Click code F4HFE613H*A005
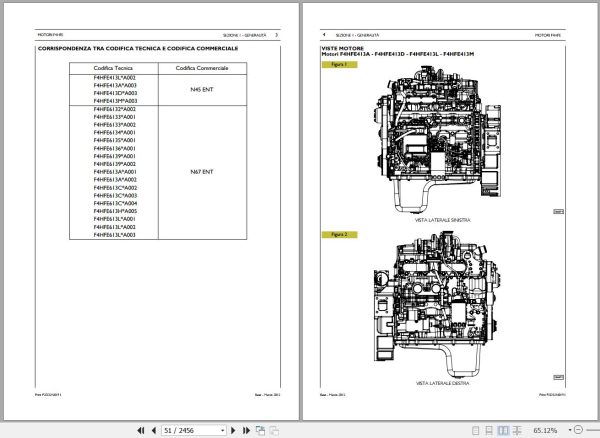Screen dimensions: 600x438 (115, 211)
